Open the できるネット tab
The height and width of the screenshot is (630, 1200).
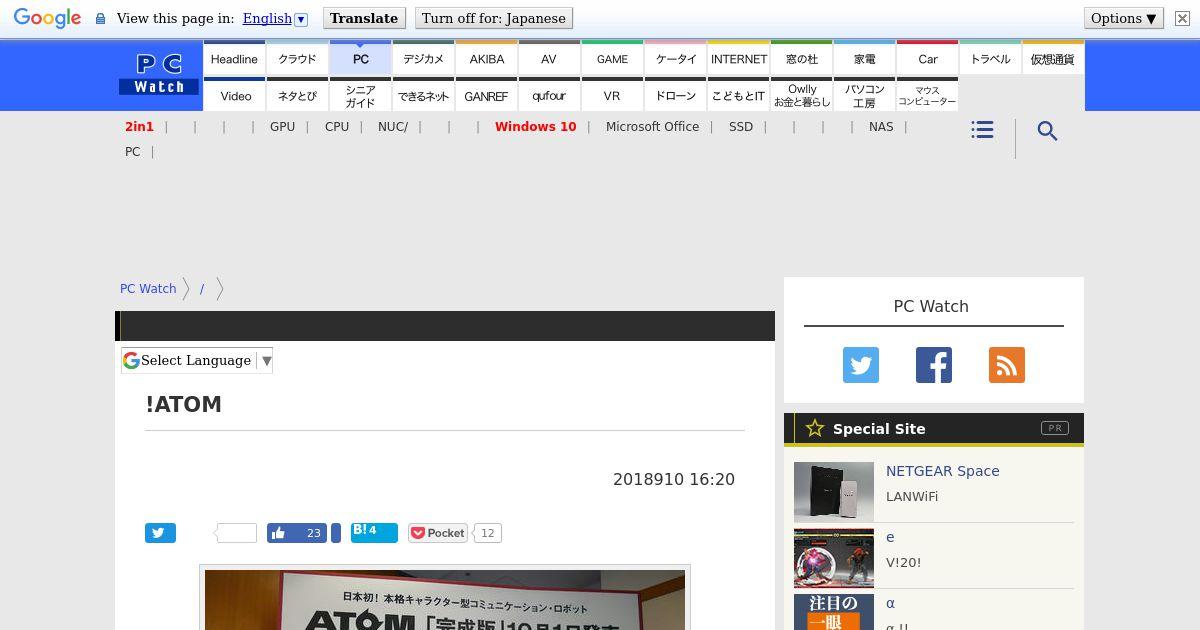(423, 95)
